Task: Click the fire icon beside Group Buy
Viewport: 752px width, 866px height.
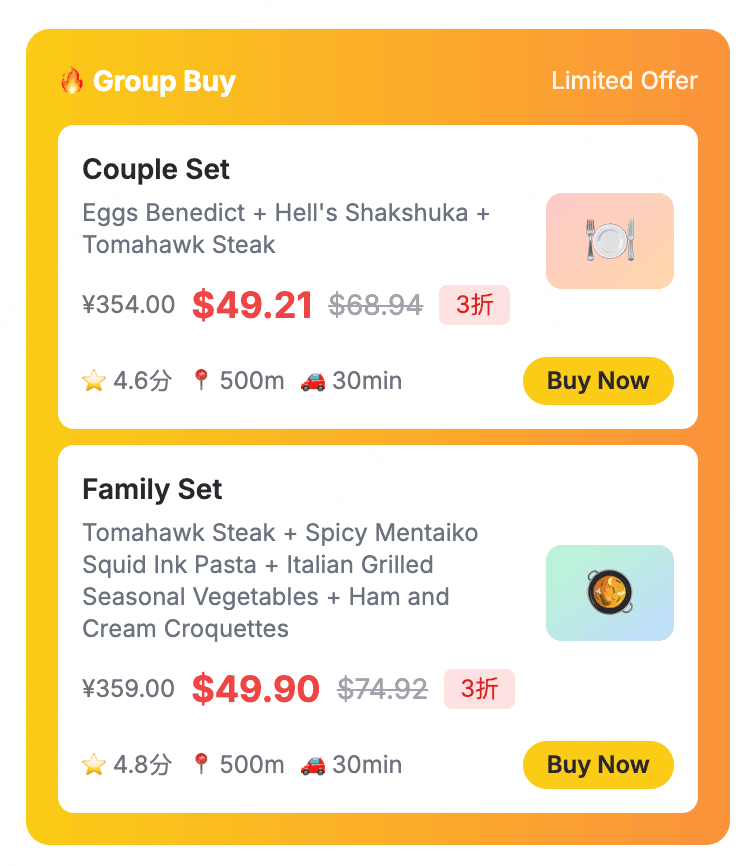Action: 71,81
